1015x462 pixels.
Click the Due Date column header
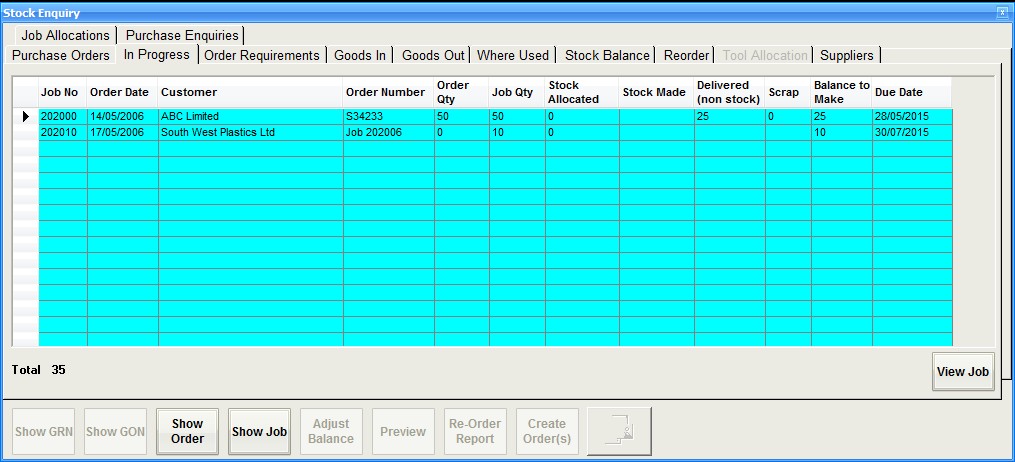pyautogui.click(x=911, y=92)
